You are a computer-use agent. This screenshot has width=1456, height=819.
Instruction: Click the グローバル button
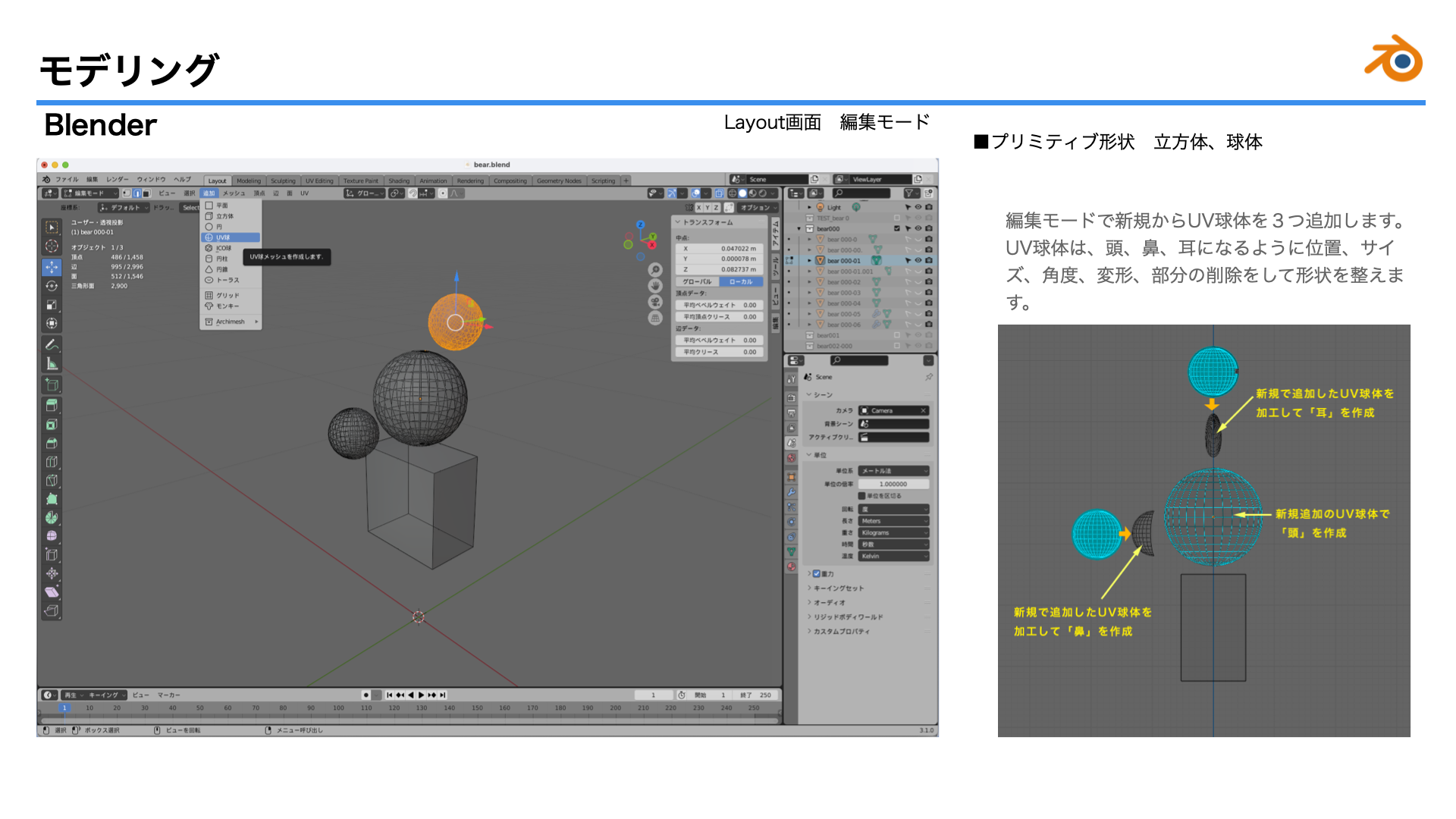[697, 281]
